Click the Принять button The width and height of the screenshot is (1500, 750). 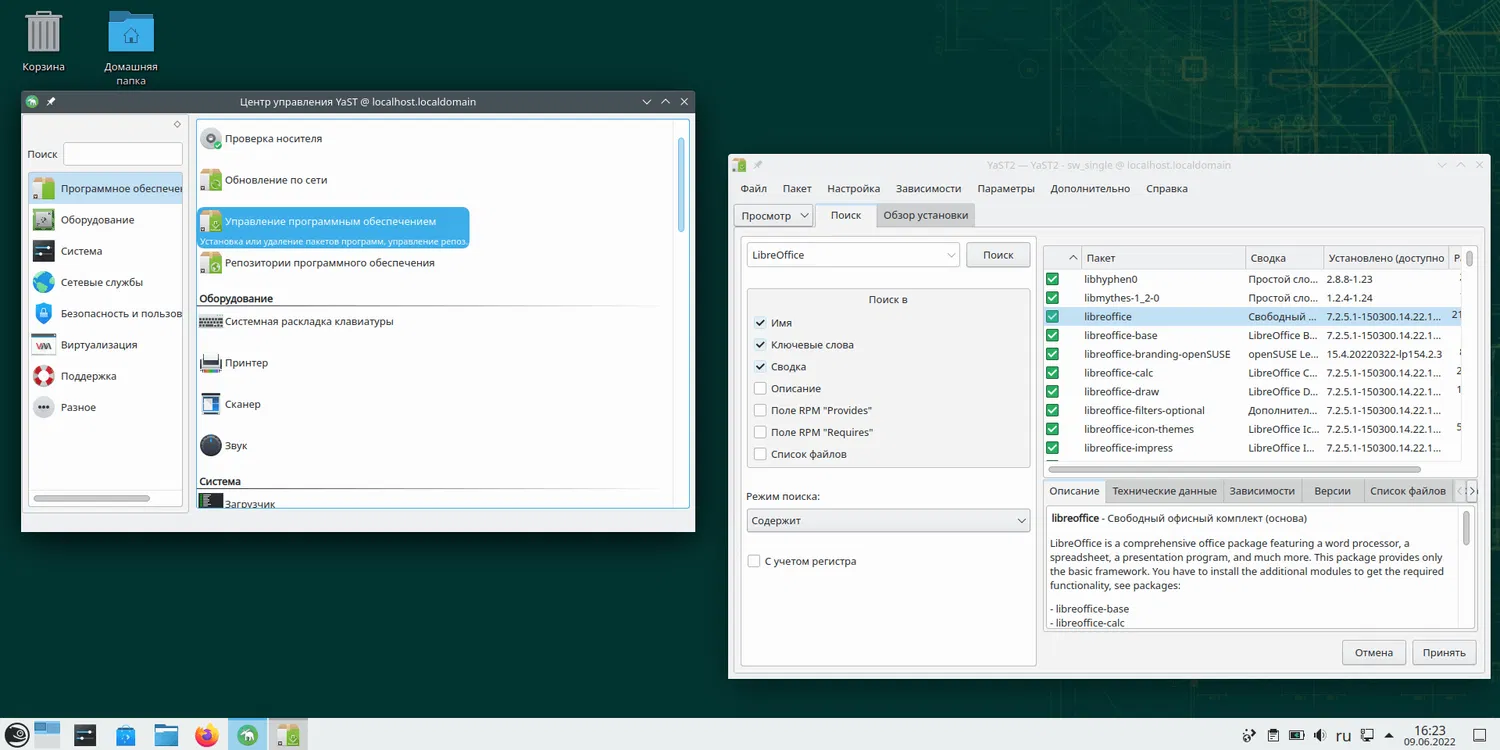pos(1444,653)
